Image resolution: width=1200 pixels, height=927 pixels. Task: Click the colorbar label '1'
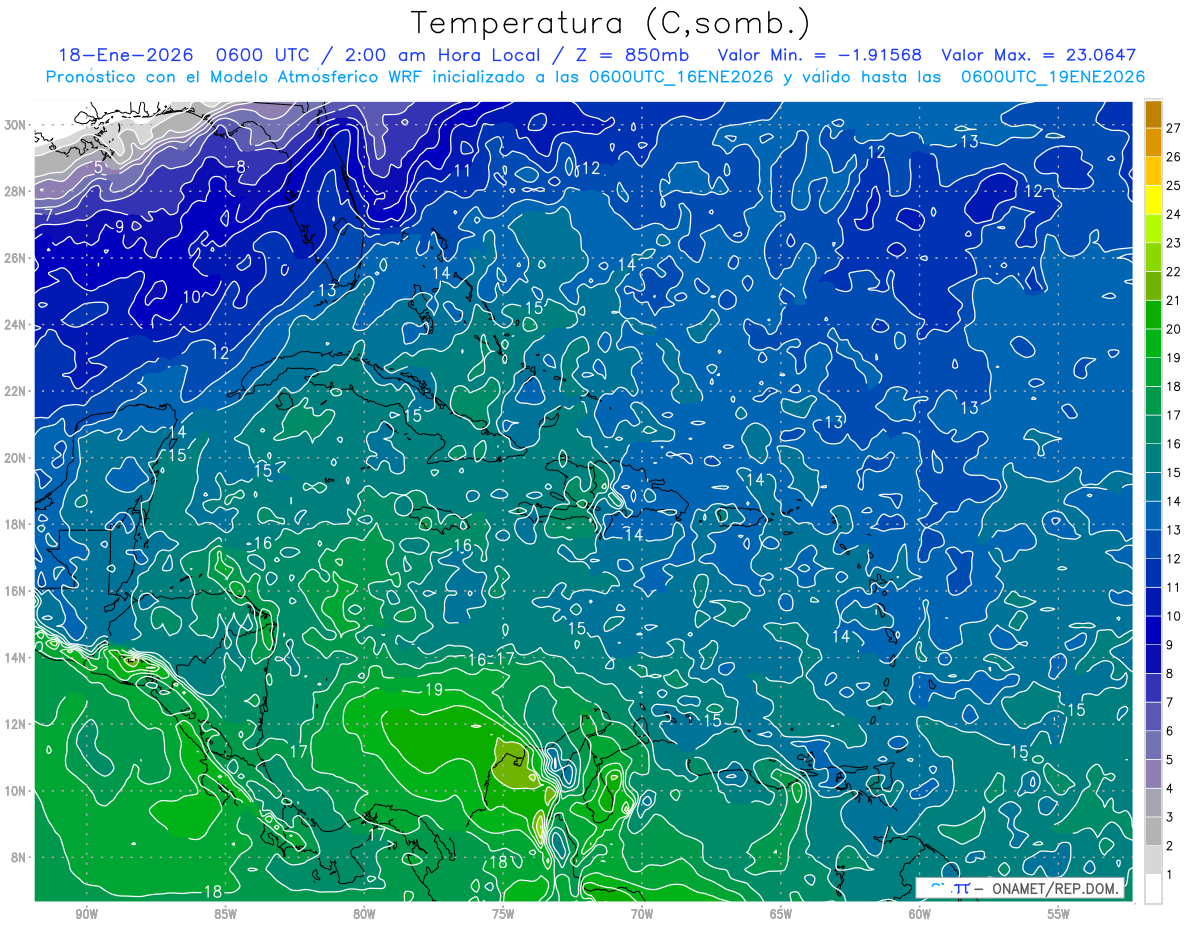click(x=1170, y=875)
